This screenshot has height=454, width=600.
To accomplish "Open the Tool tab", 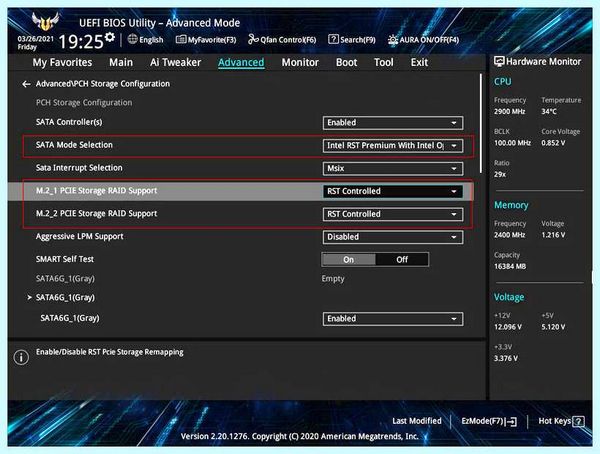I will (x=383, y=62).
